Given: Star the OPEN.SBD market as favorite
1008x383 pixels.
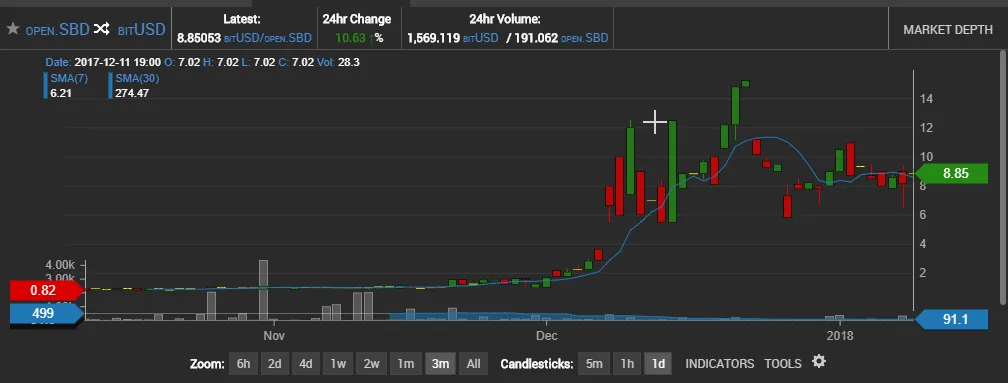Looking at the screenshot, I should (13, 29).
